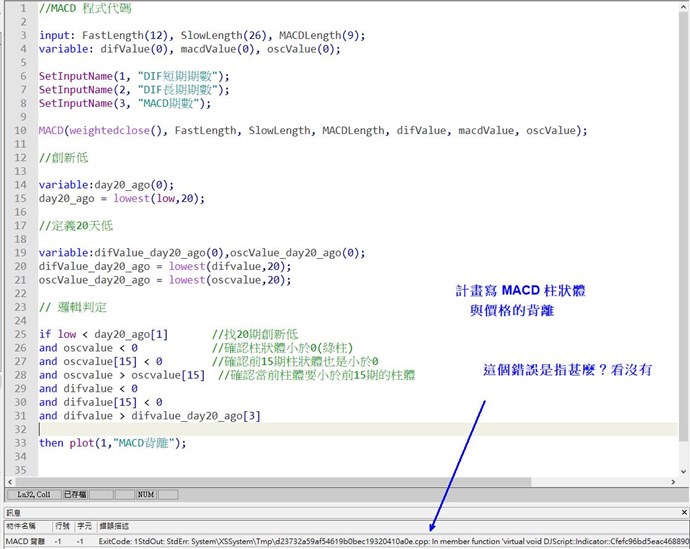Click the //MACD 程式代碼 comment on line 1
The image size is (690, 549).
point(84,8)
